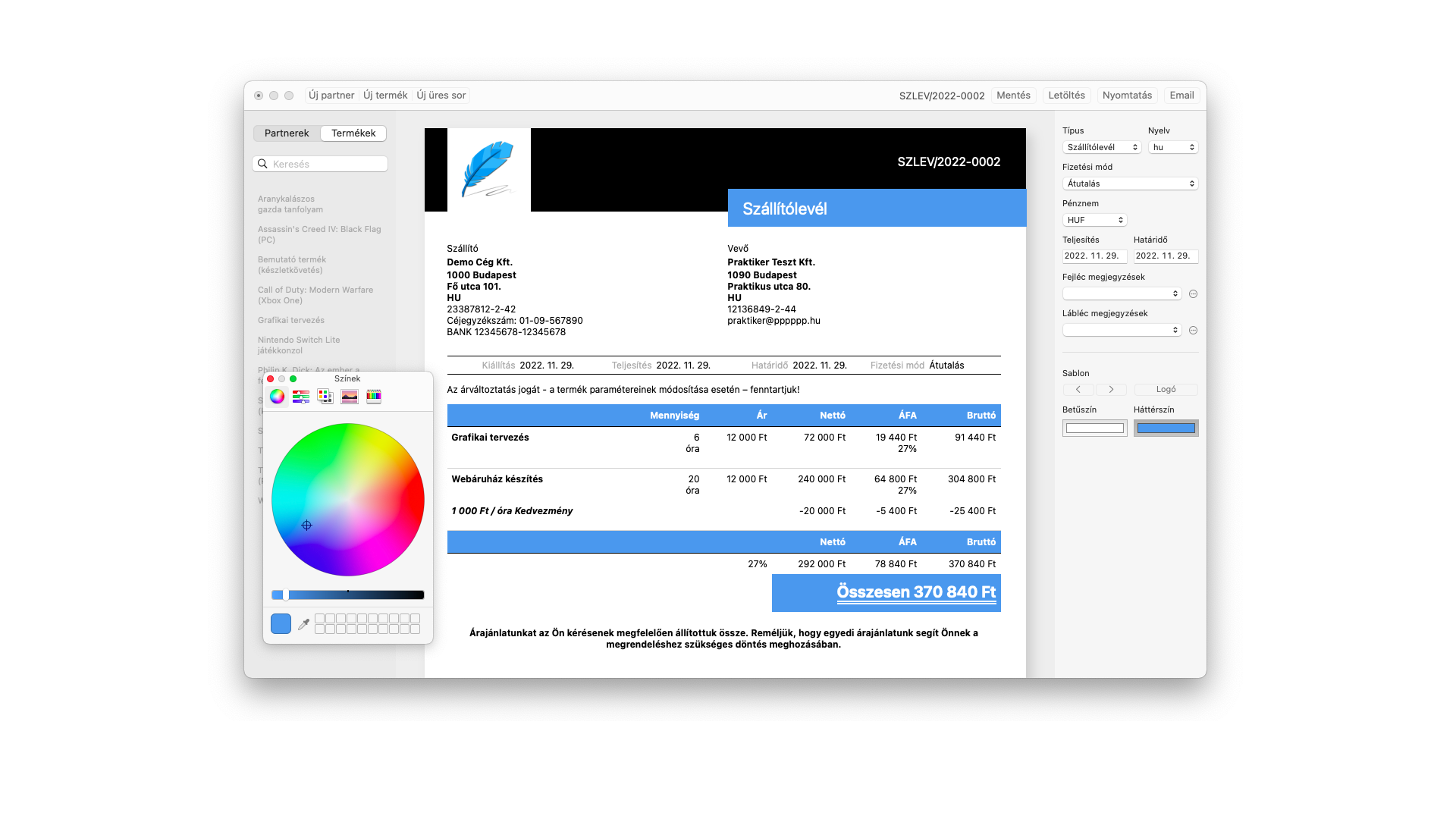Switch to the Termékek tab
The image size is (1456, 819).
(353, 133)
